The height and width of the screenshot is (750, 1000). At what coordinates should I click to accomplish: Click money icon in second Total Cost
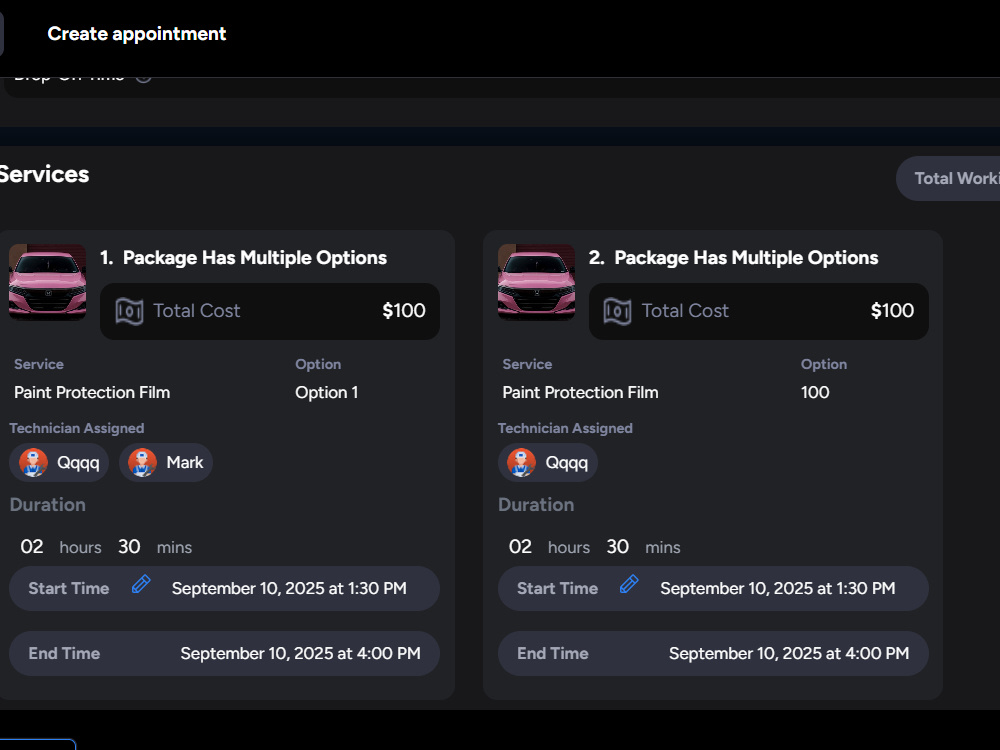coord(617,311)
